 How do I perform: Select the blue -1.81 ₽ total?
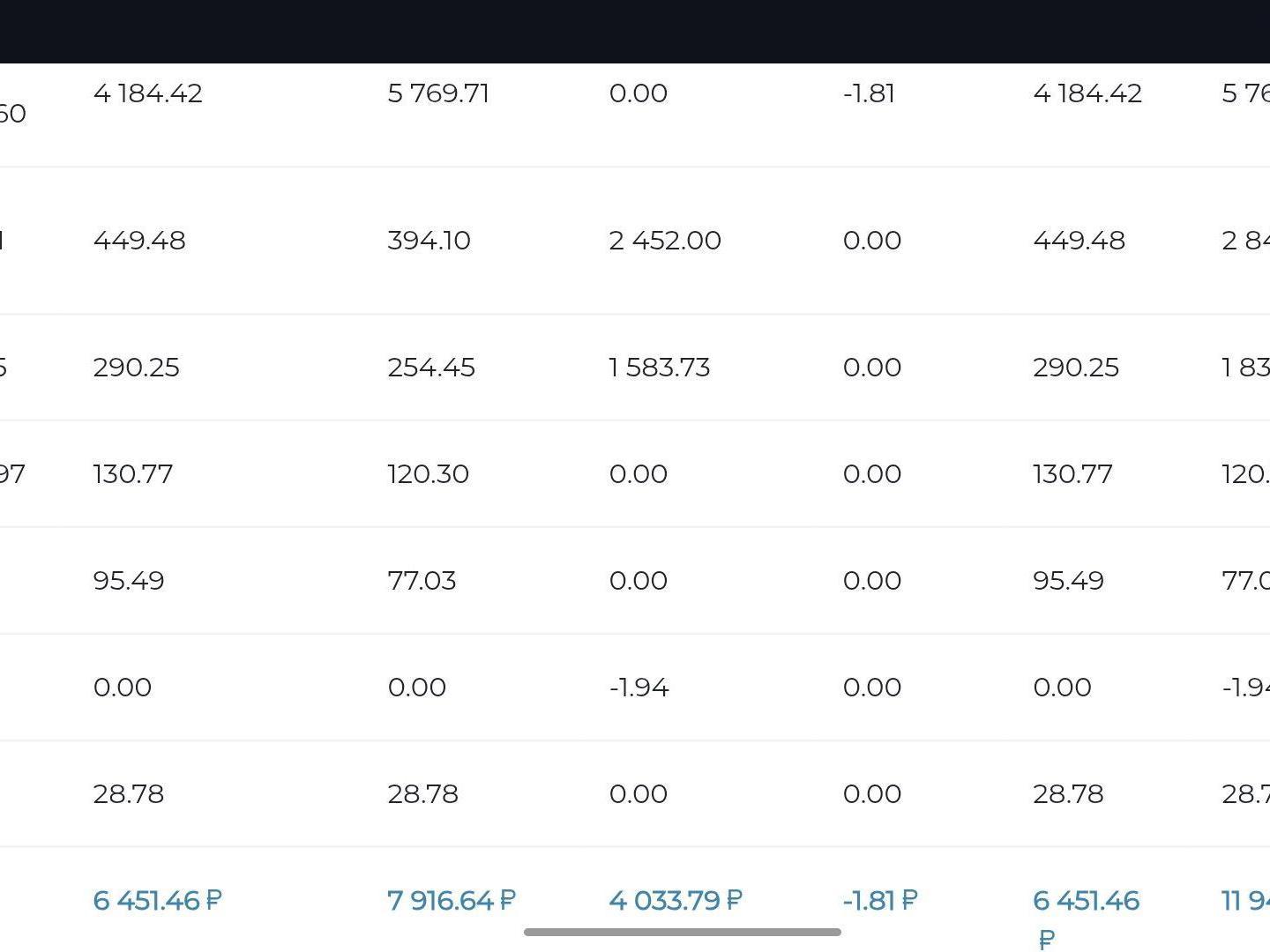pyautogui.click(x=880, y=901)
